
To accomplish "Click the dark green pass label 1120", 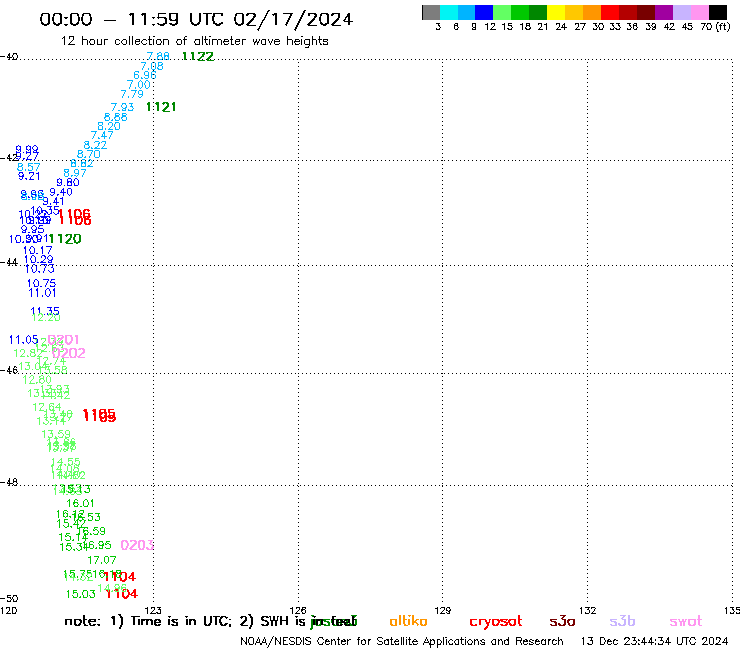I will (x=65, y=239).
